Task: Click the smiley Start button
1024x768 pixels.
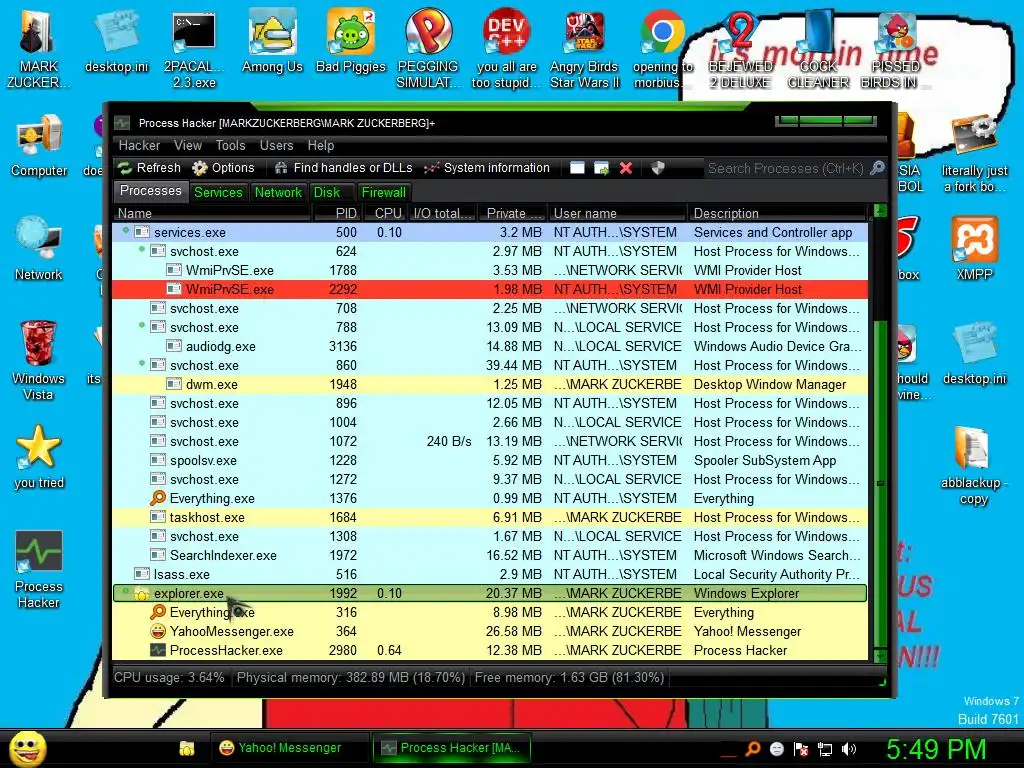Action: (28, 748)
